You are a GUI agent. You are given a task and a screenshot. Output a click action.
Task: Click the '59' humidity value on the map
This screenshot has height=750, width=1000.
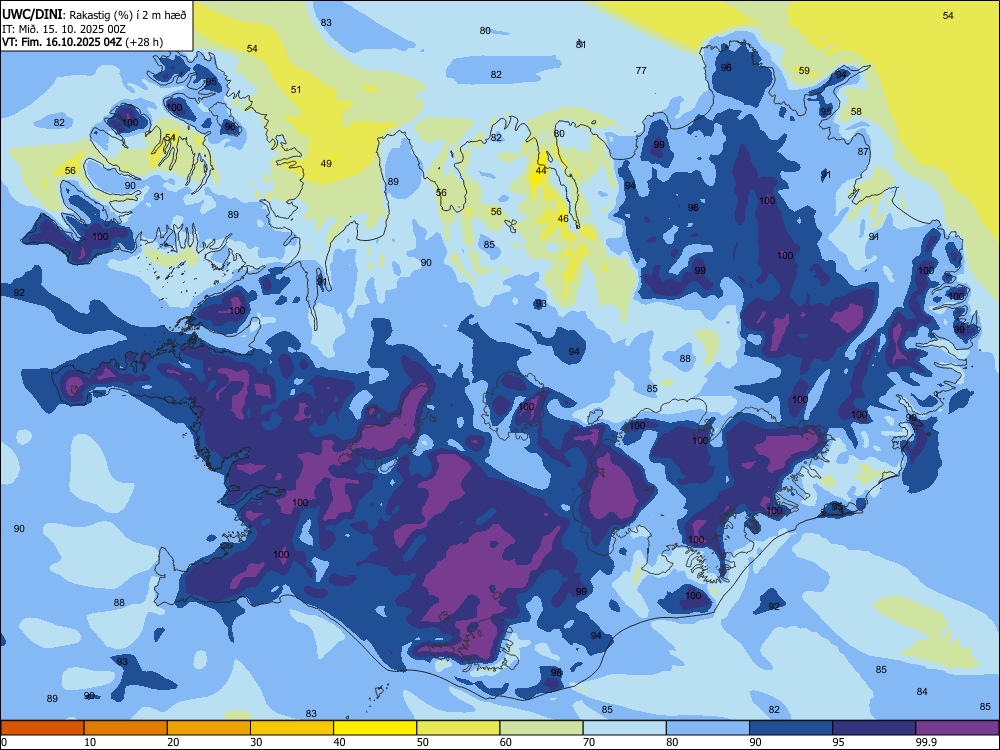tap(804, 70)
